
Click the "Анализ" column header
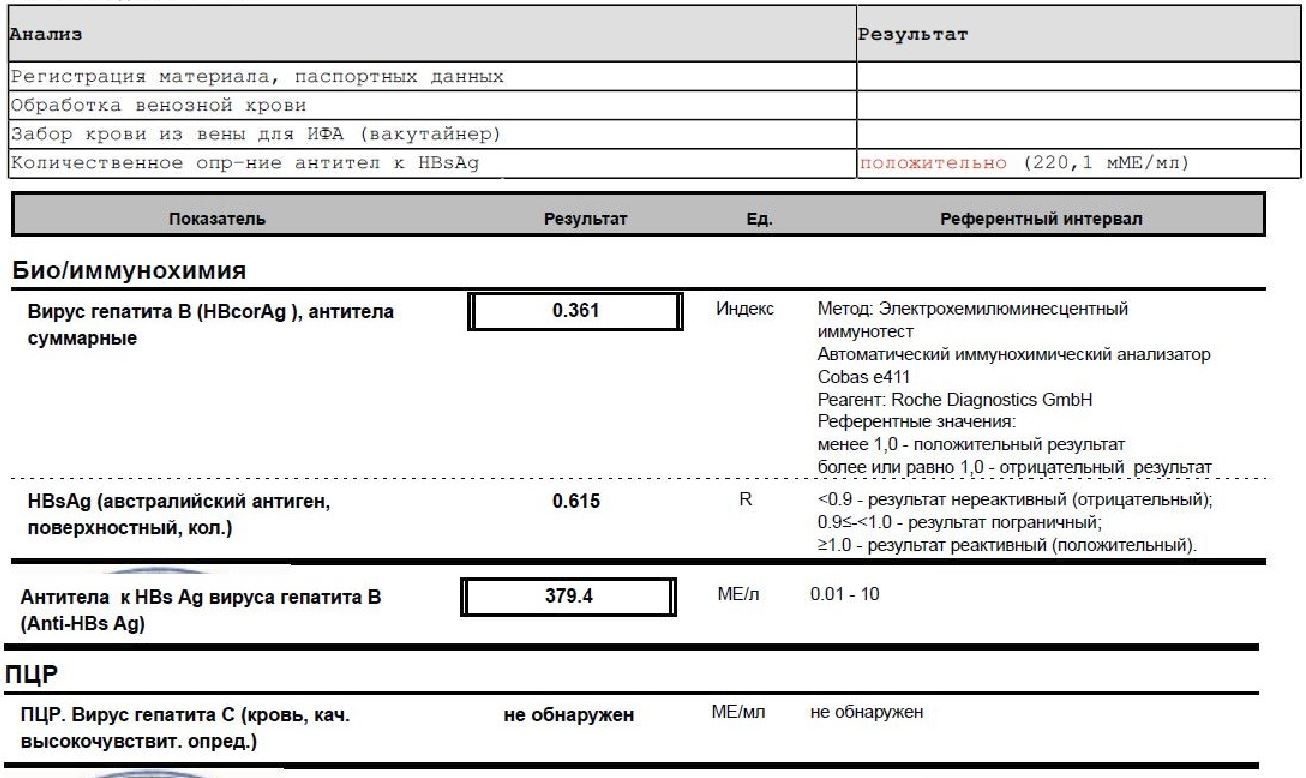point(46,35)
